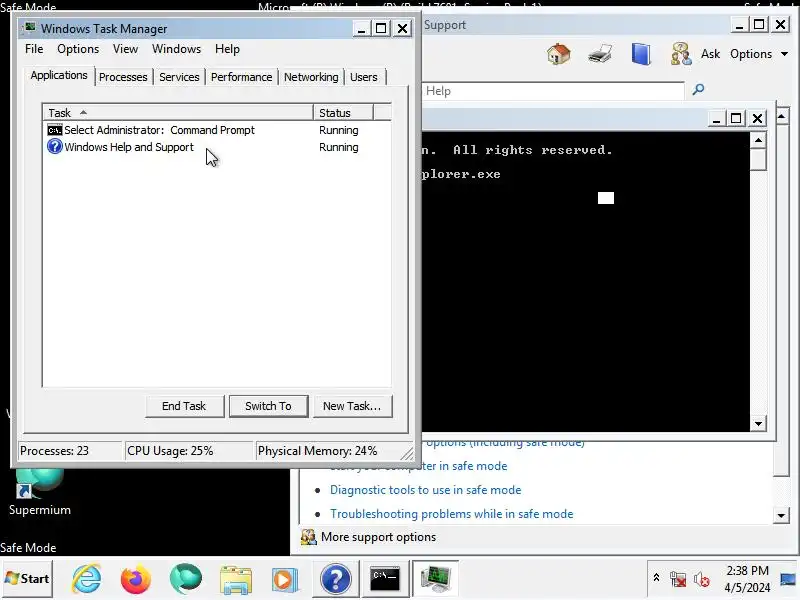Click Help window scrollbar up arrow
The image size is (800, 600).
[x=782, y=116]
